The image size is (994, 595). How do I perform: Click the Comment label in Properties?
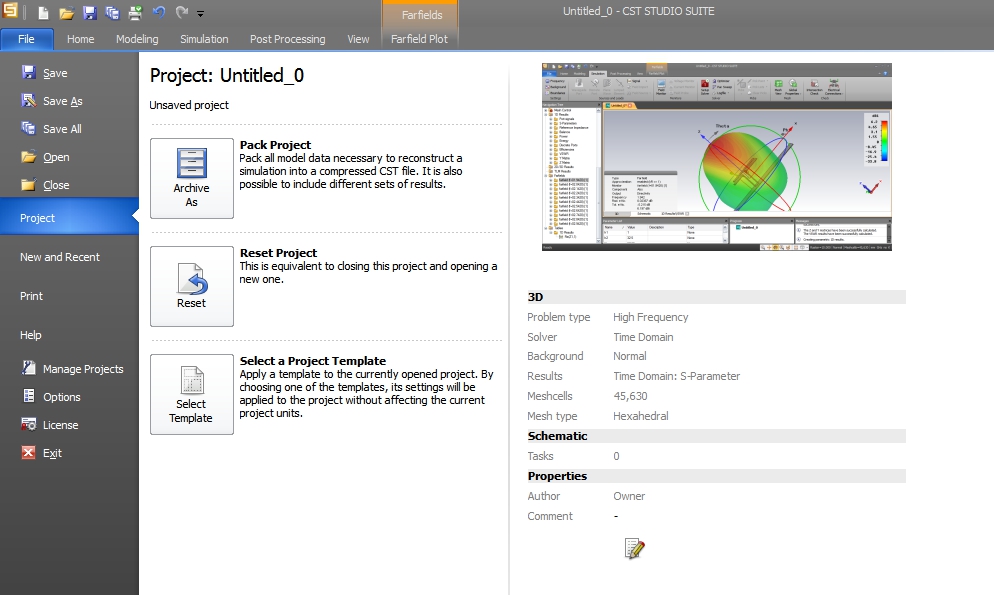[550, 516]
